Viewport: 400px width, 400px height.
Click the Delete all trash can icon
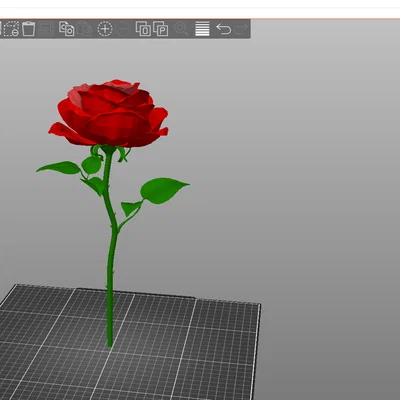tap(29, 29)
